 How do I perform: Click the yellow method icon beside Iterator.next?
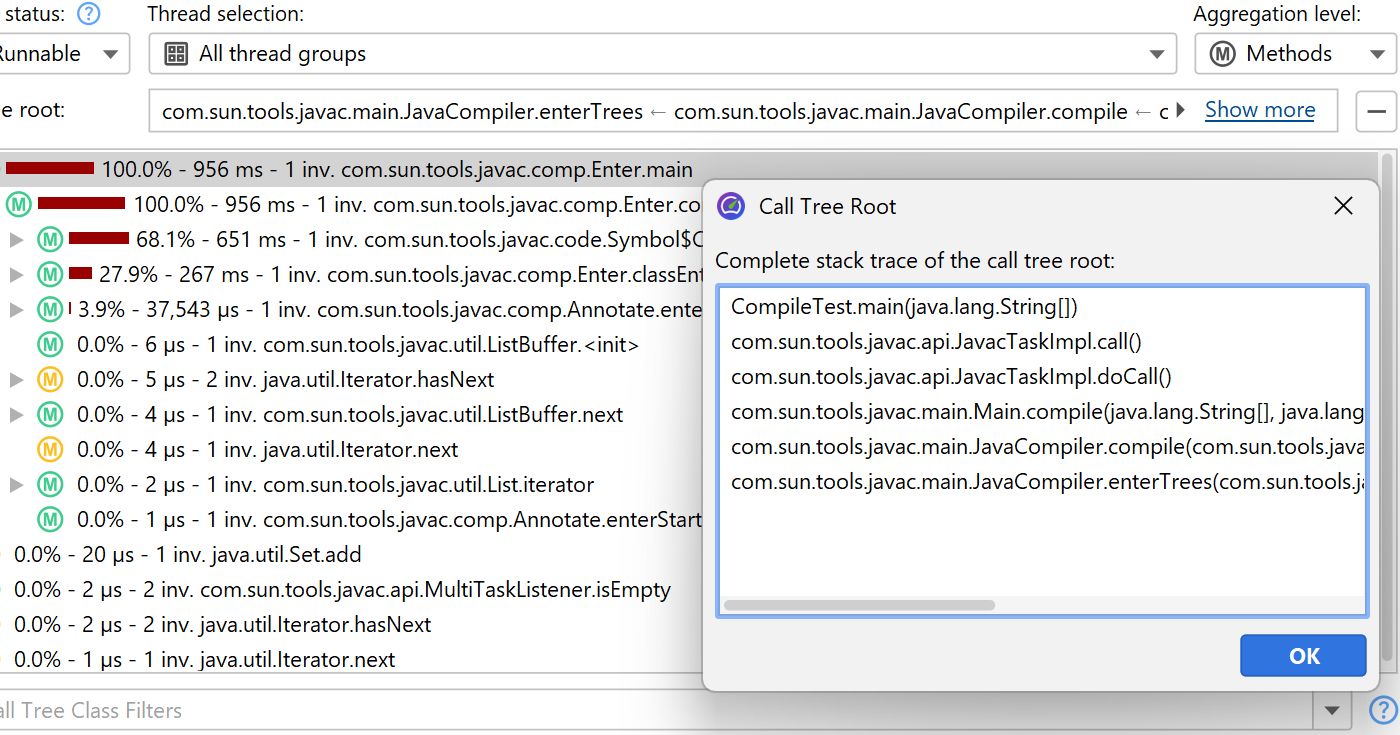tap(50, 450)
